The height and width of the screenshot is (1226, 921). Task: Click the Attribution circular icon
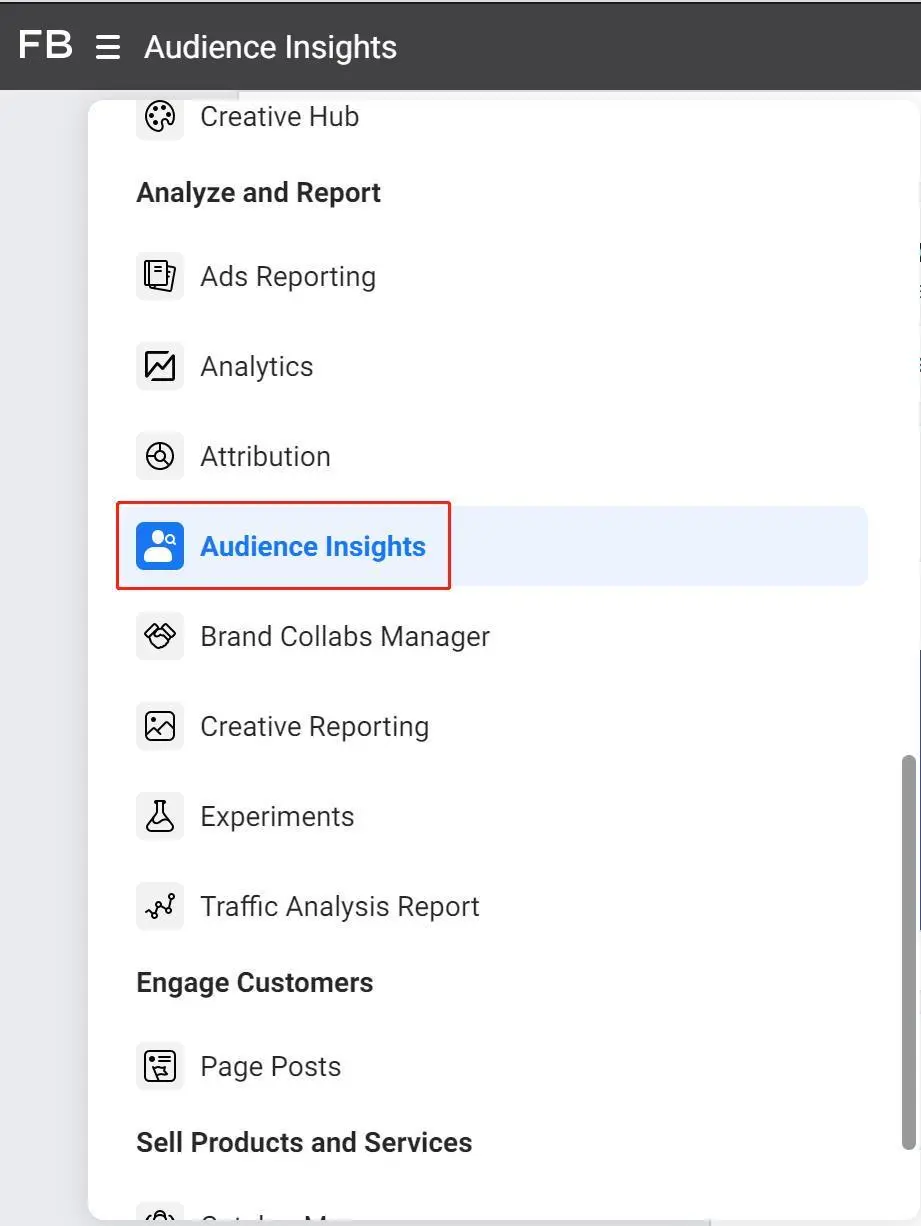pos(160,456)
